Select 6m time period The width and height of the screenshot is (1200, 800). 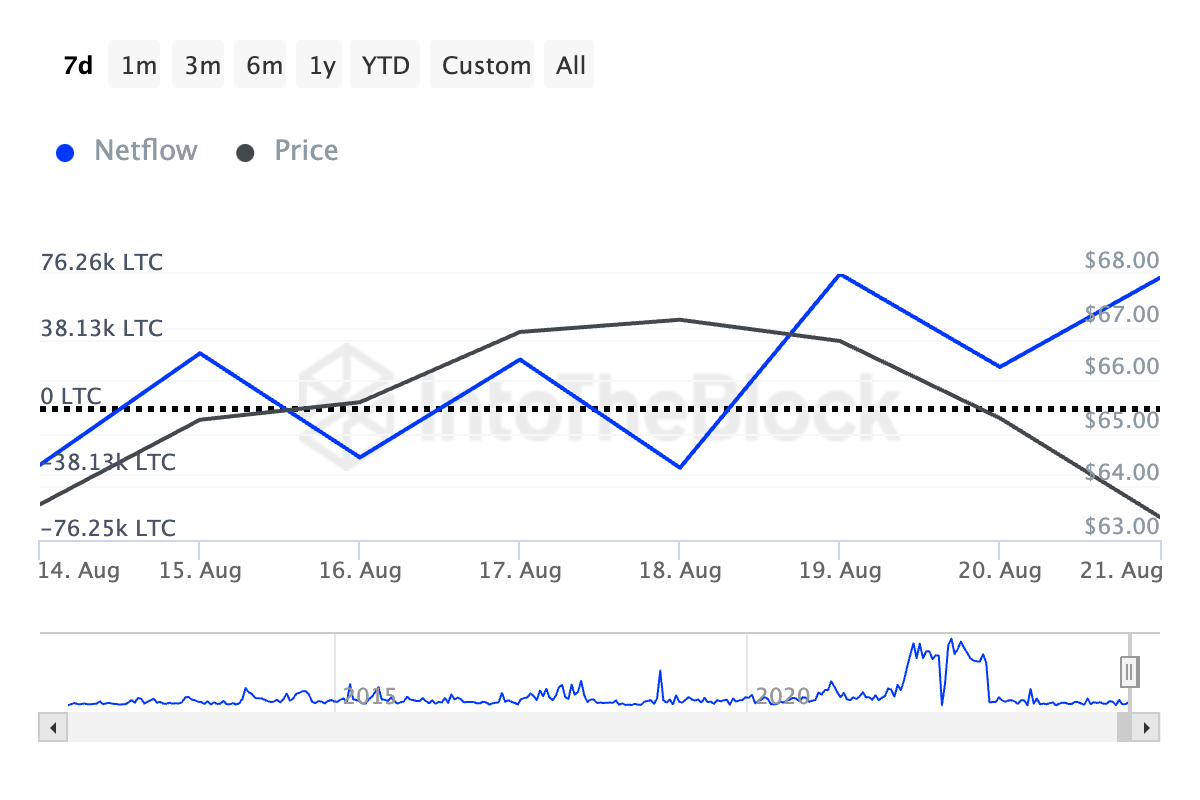tap(264, 66)
